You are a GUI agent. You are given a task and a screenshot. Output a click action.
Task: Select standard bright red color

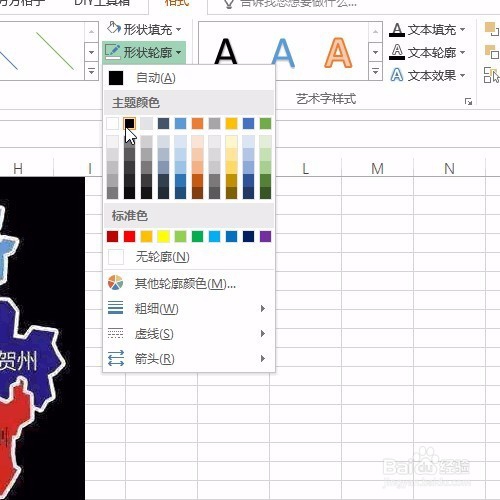coord(129,236)
